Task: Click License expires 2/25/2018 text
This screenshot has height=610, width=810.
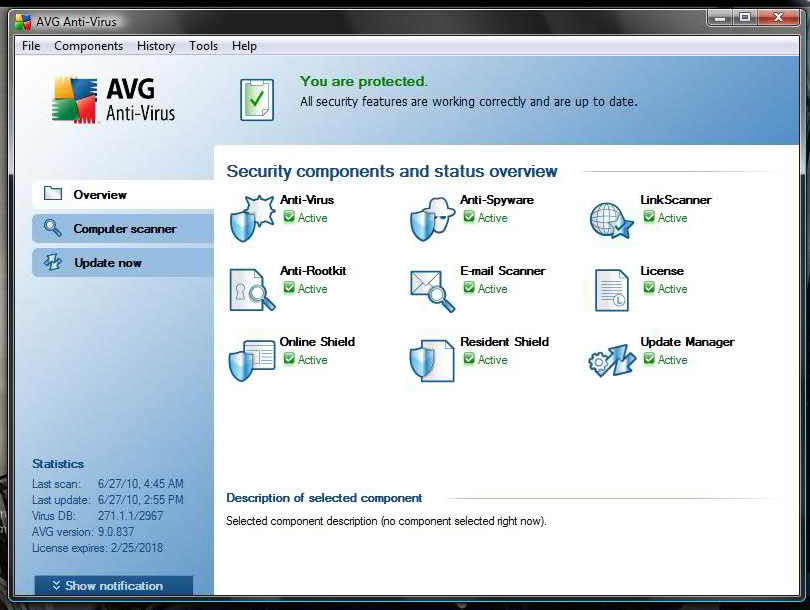Action: pyautogui.click(x=97, y=548)
